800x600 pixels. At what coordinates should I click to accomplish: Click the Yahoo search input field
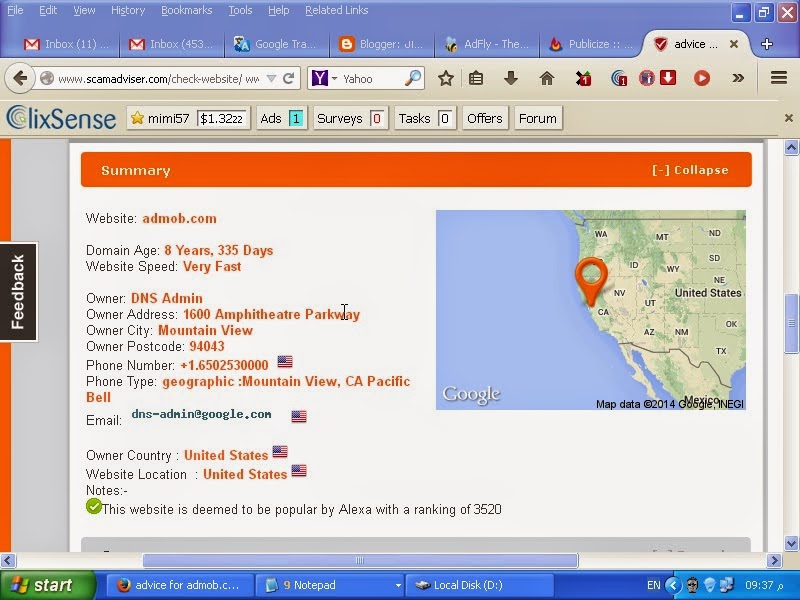click(371, 79)
